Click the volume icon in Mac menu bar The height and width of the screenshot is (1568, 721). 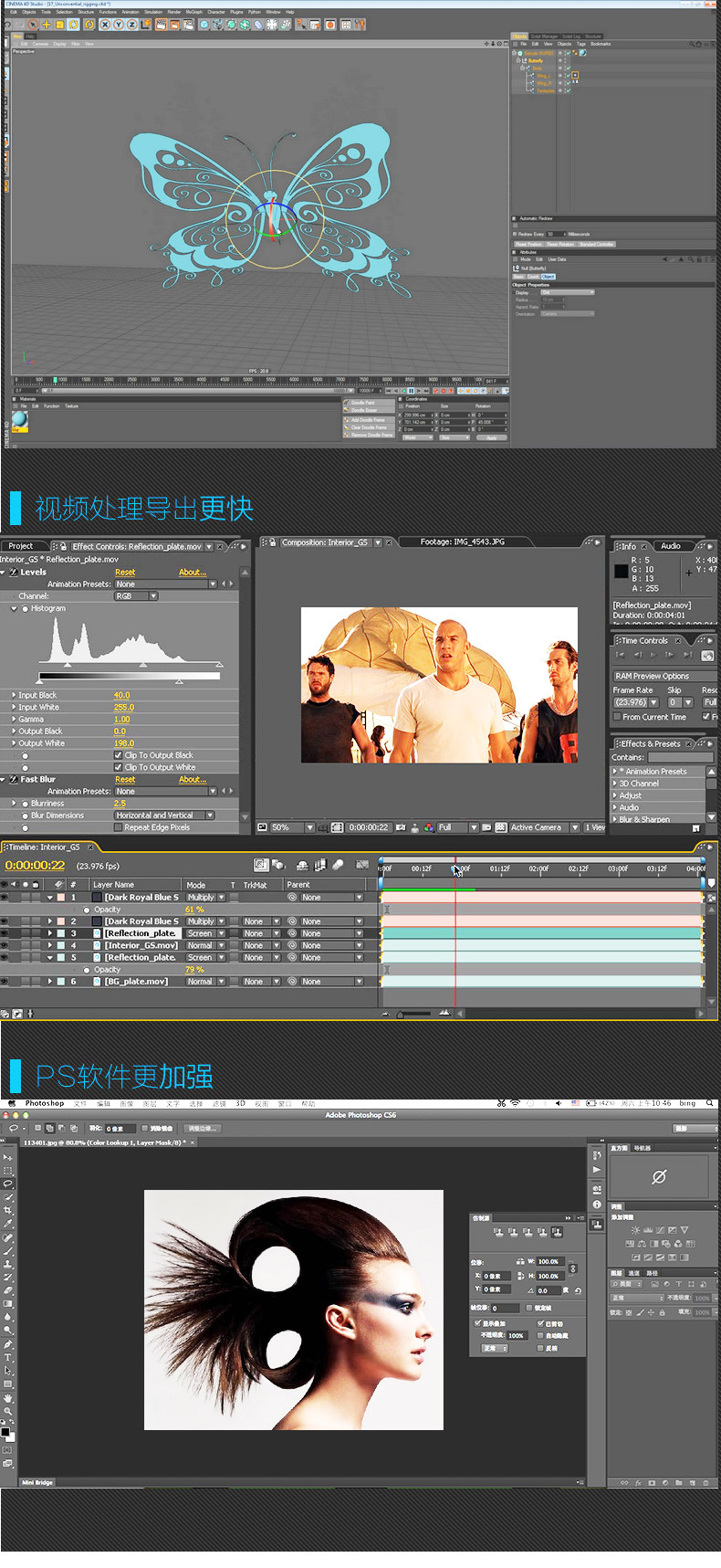(558, 1103)
